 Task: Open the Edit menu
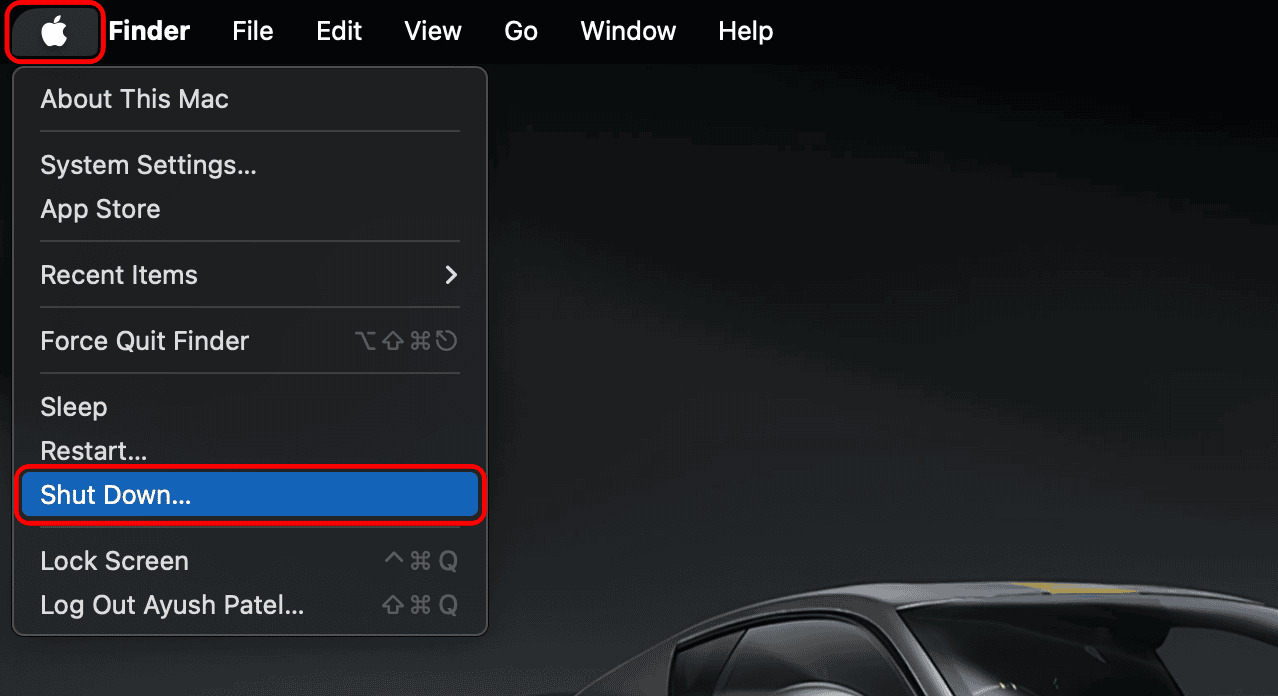coord(339,31)
